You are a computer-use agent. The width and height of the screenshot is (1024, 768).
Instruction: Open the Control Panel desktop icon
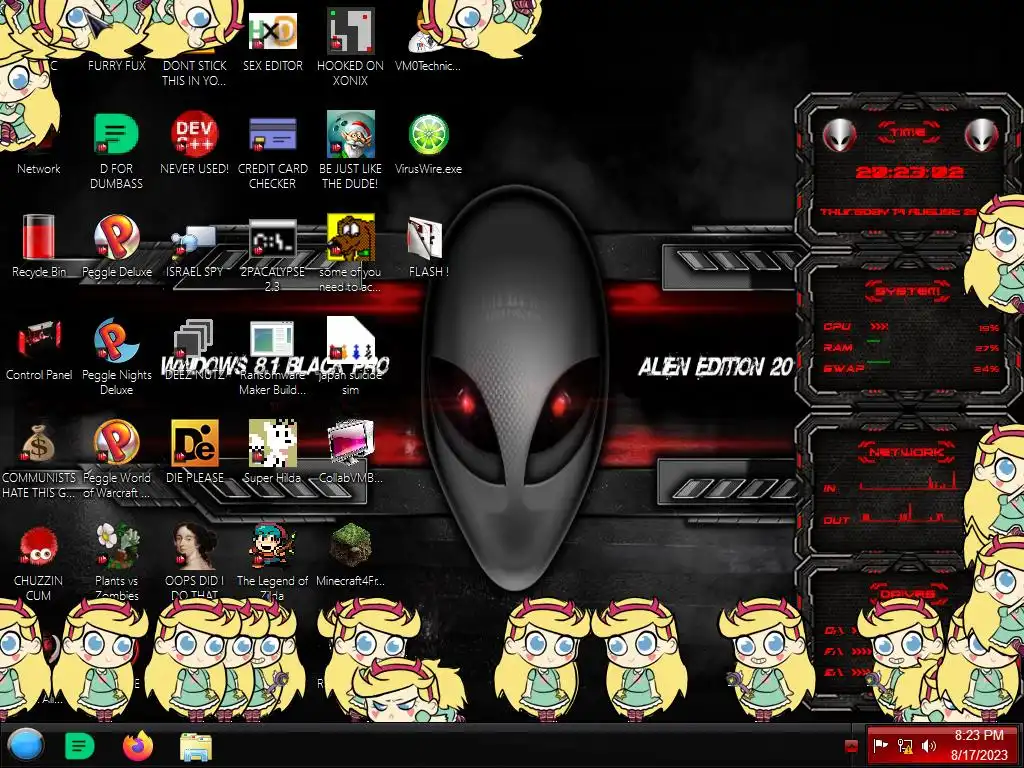pos(39,340)
